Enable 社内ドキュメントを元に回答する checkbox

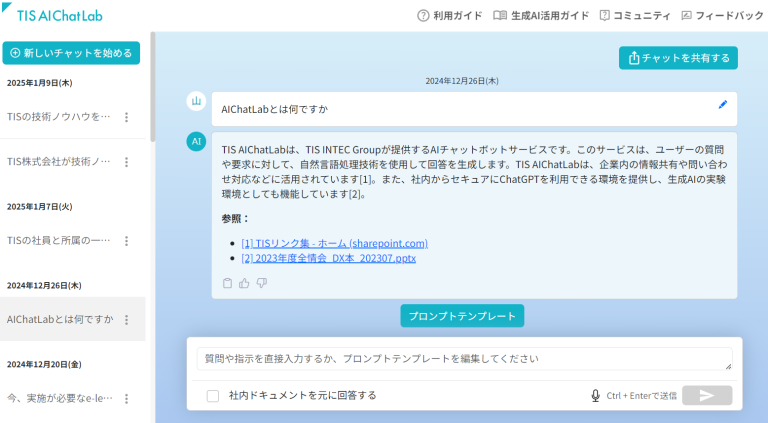(x=213, y=395)
